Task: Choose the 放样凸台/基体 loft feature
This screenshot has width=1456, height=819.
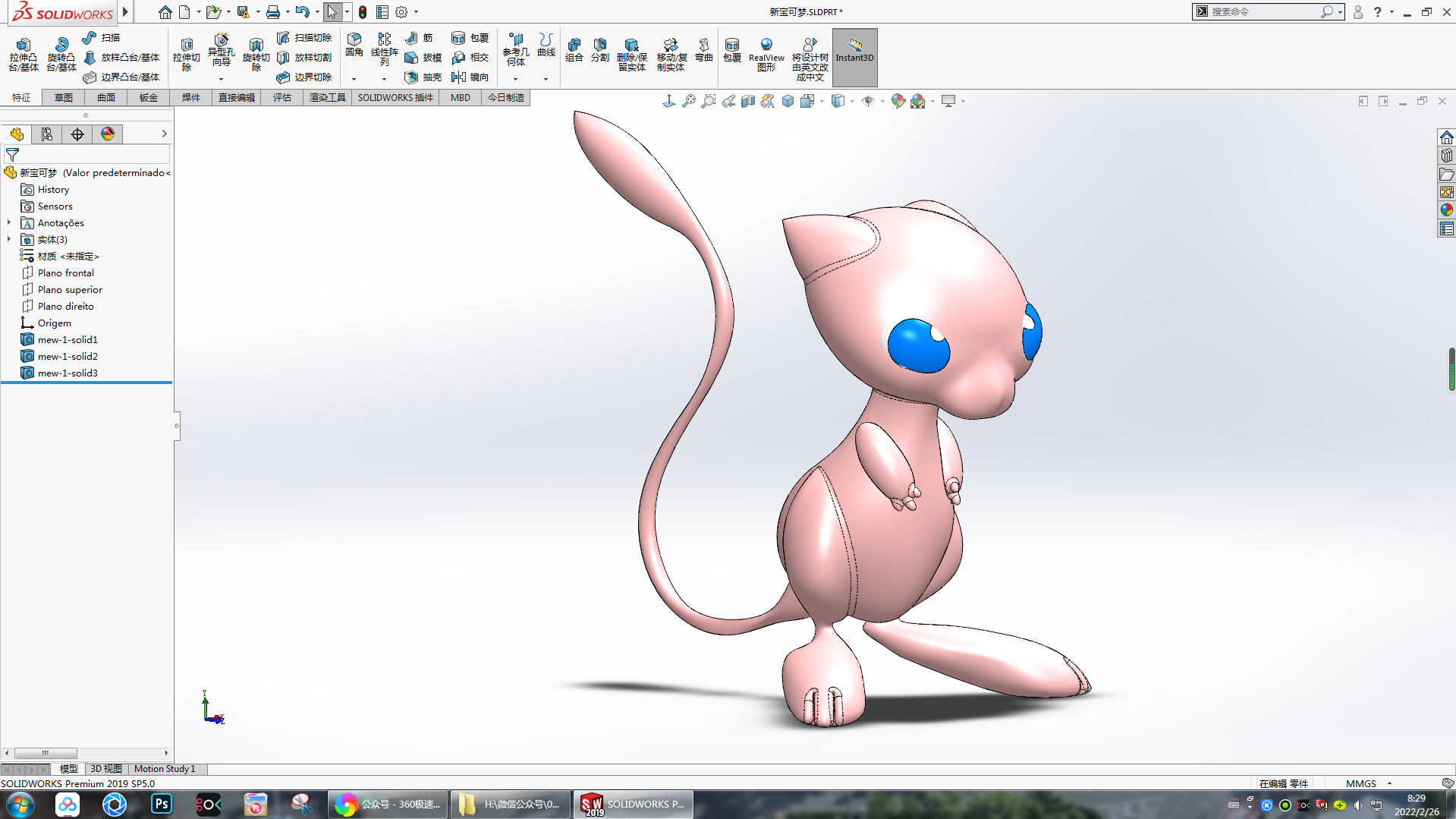Action: click(121, 57)
